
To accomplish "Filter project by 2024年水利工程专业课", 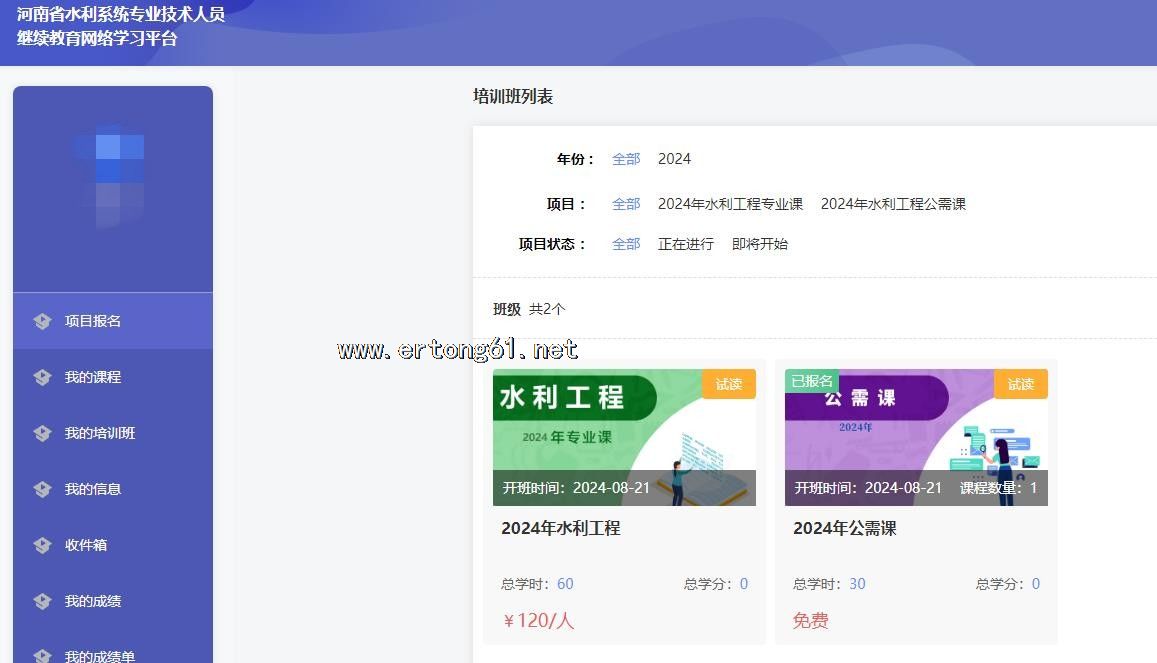I will point(730,204).
